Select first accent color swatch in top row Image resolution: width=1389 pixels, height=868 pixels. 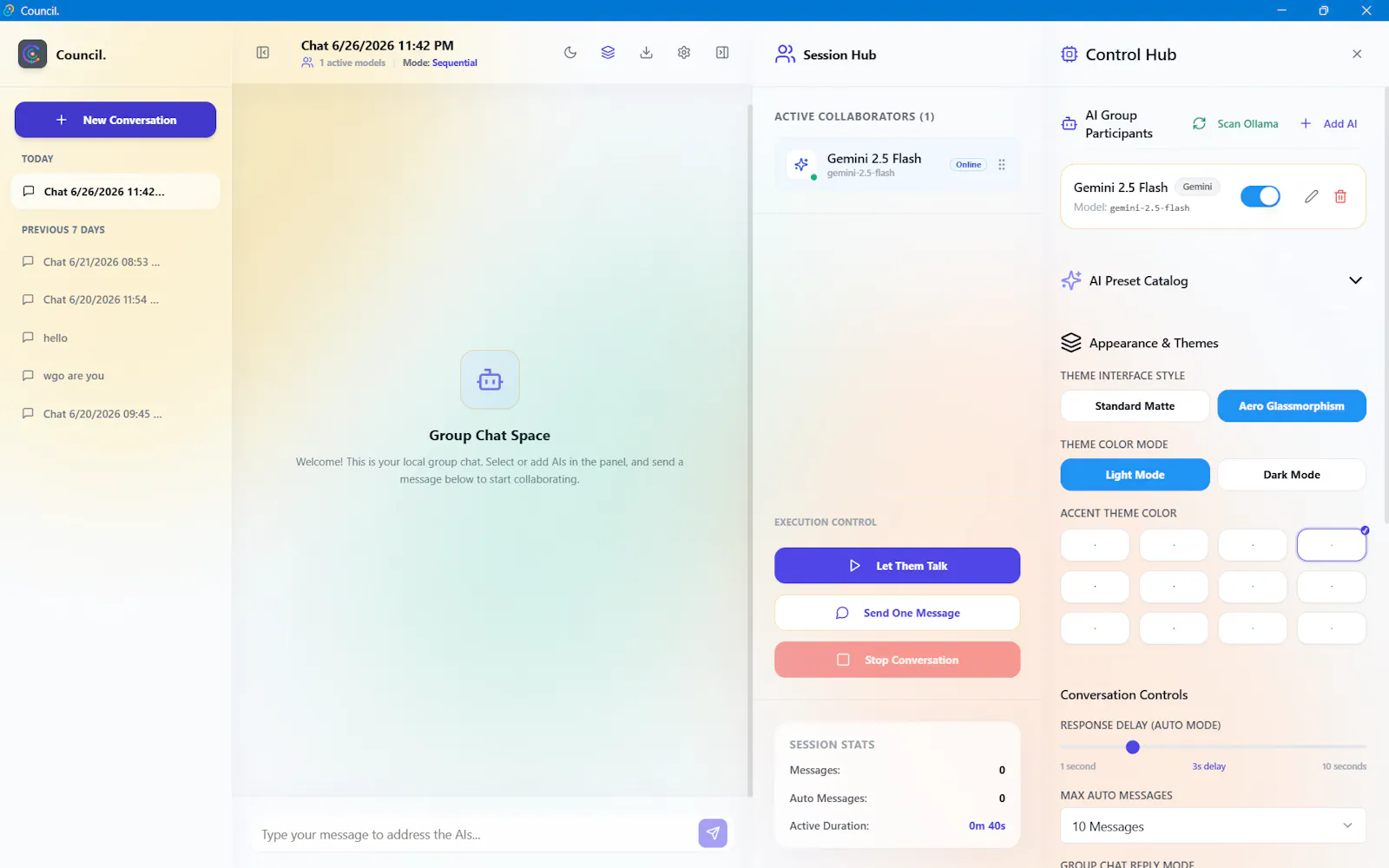[1095, 545]
